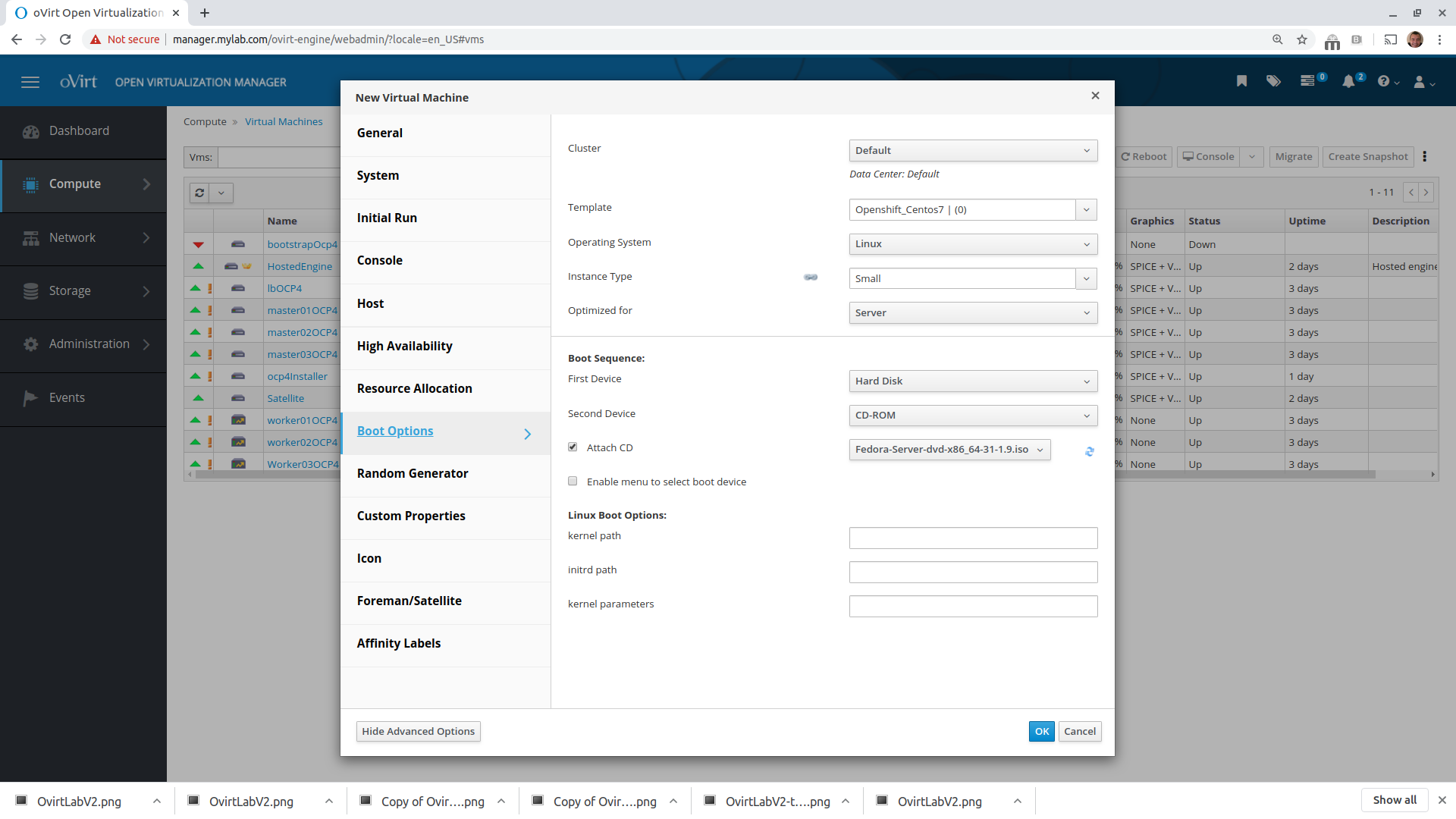Refresh the virtual machines table

pyautogui.click(x=199, y=193)
